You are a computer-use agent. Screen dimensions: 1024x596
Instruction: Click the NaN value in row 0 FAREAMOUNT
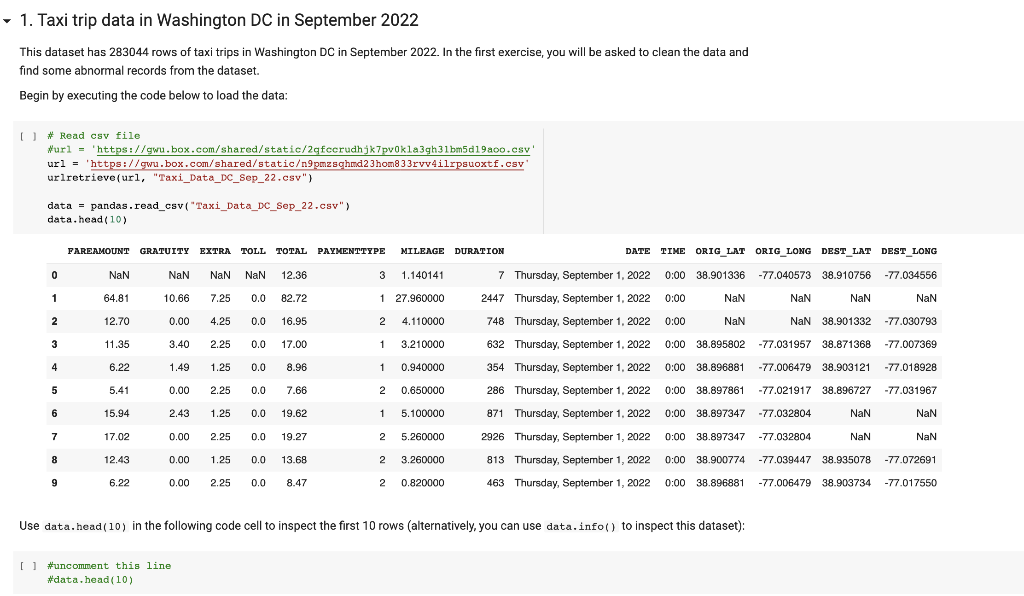[119, 274]
